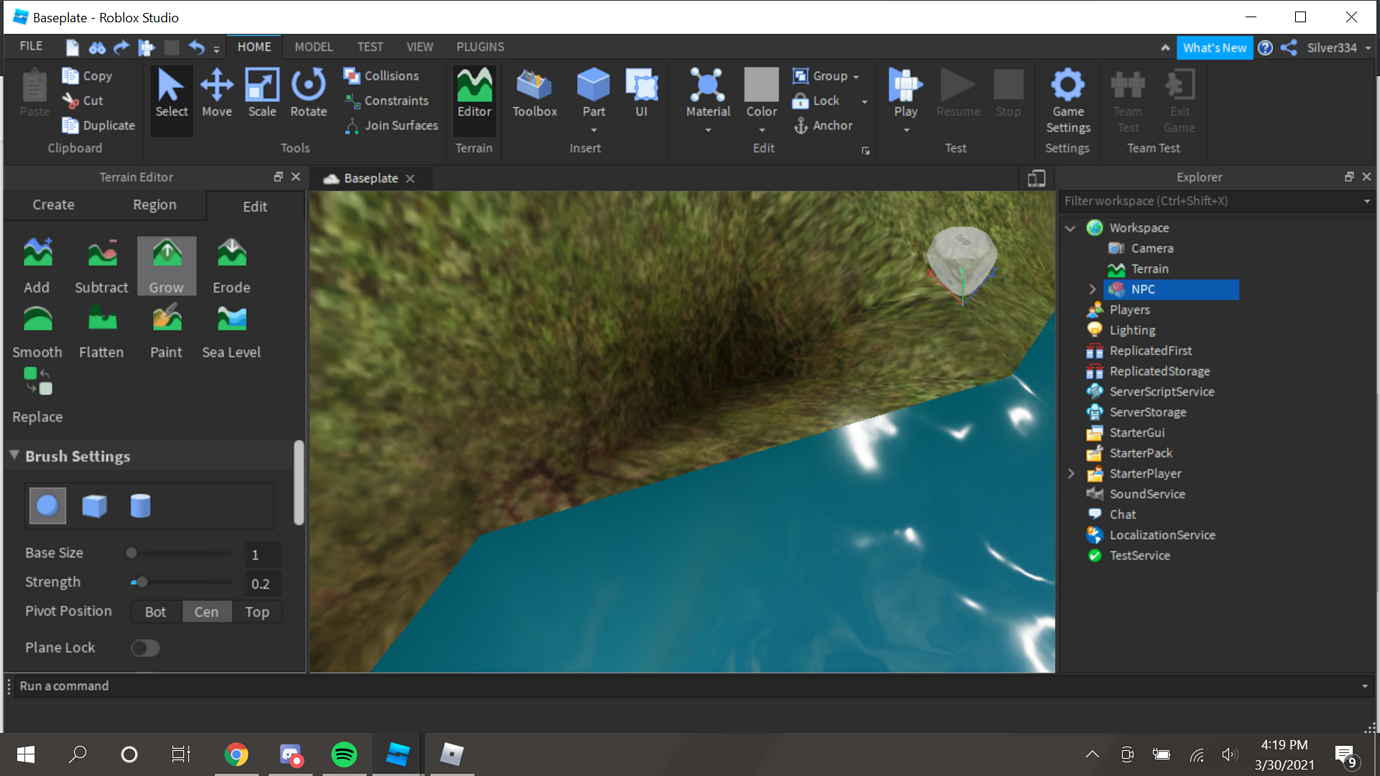Open the Region terrain tab

coord(154,205)
